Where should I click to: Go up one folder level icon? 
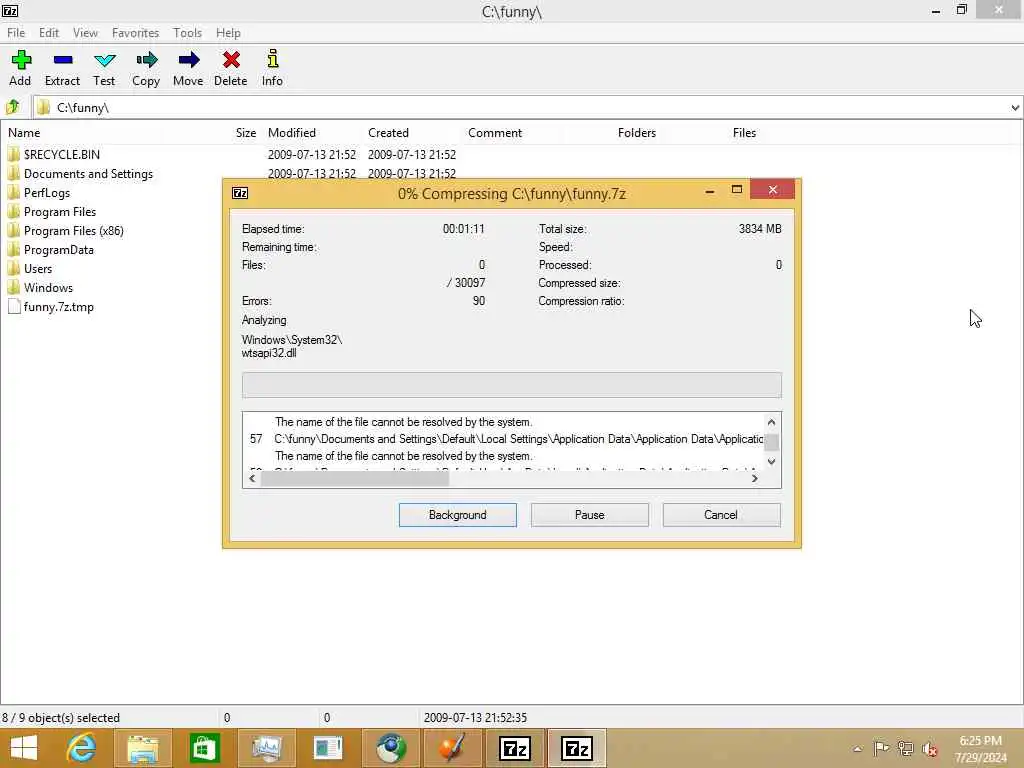12,106
